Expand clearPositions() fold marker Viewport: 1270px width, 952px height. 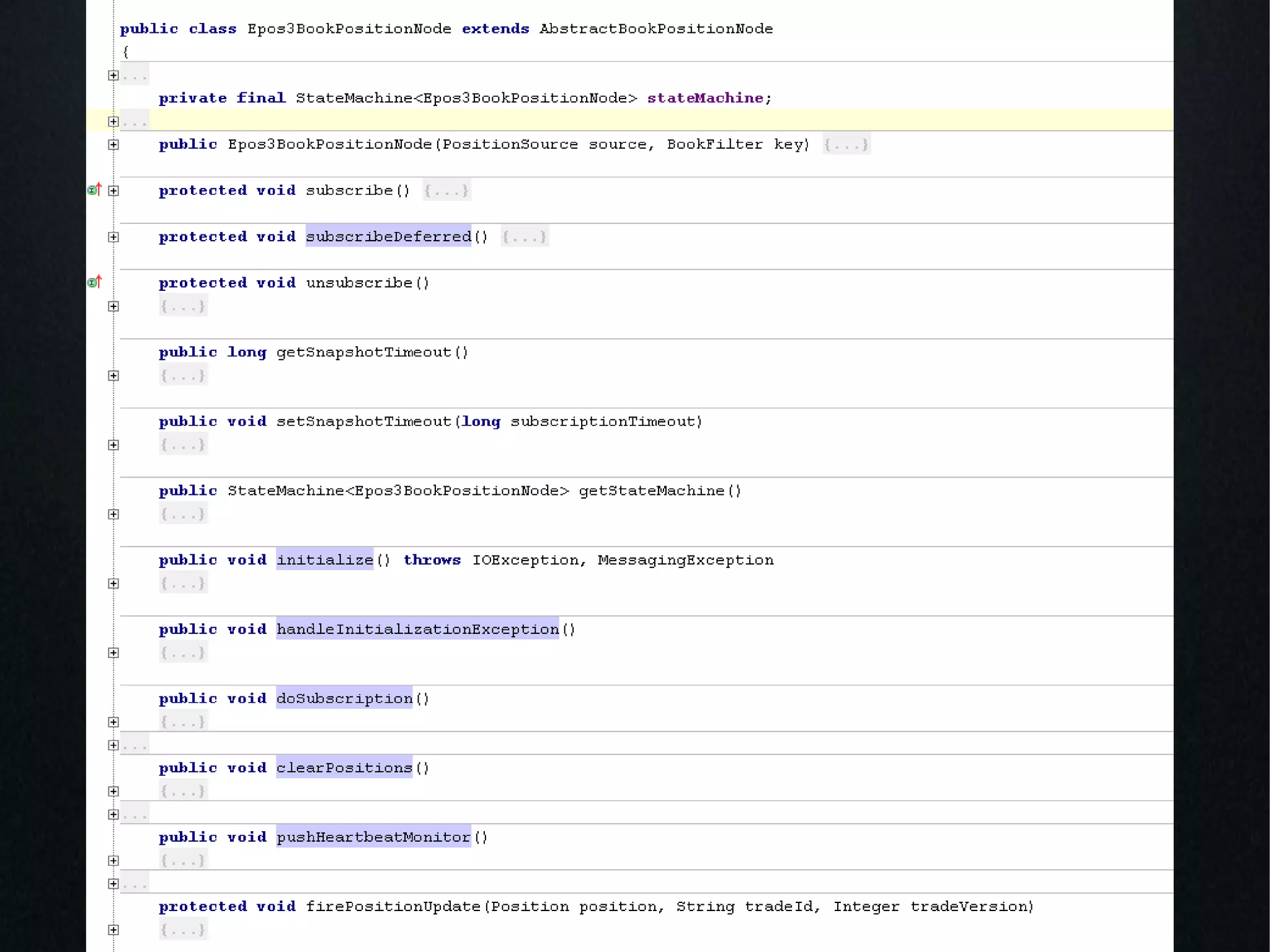click(113, 791)
